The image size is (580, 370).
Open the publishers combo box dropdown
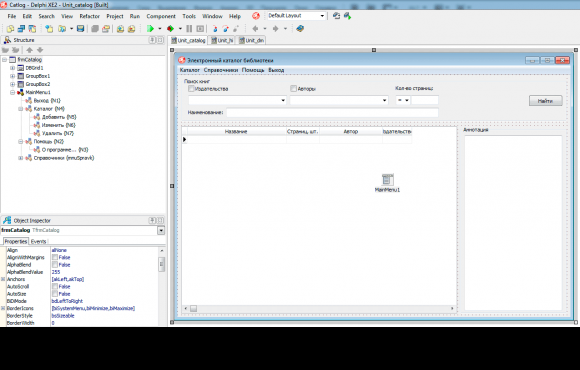coord(283,100)
